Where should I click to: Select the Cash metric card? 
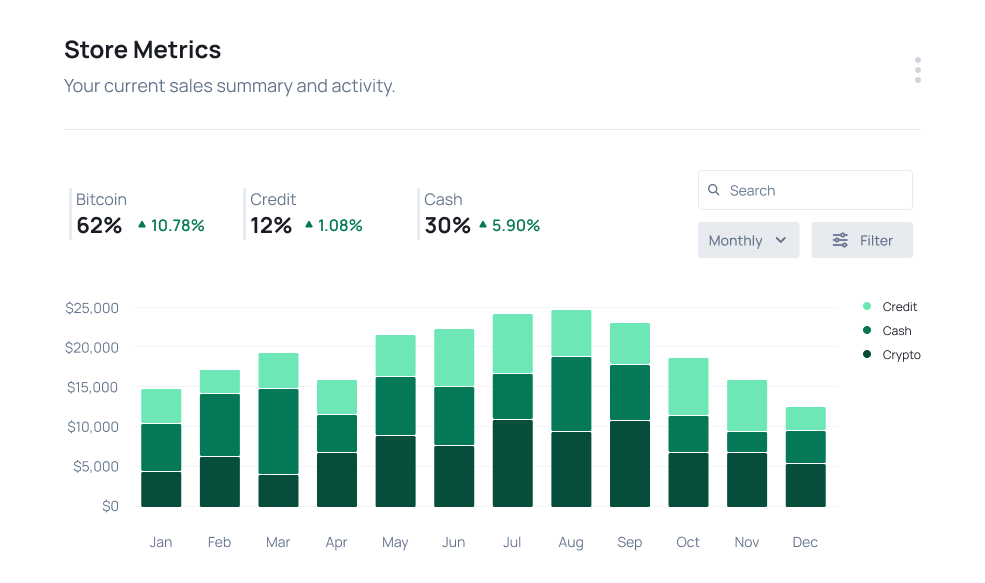(x=482, y=212)
